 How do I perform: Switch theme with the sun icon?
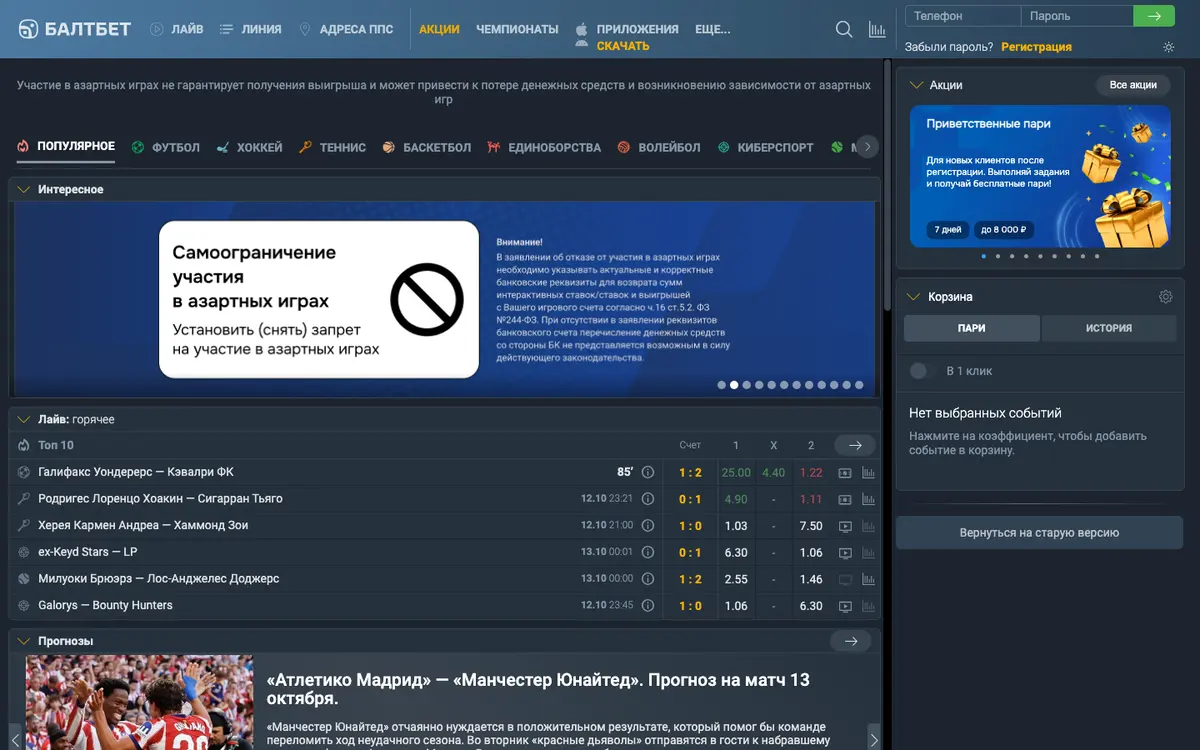click(x=1169, y=47)
